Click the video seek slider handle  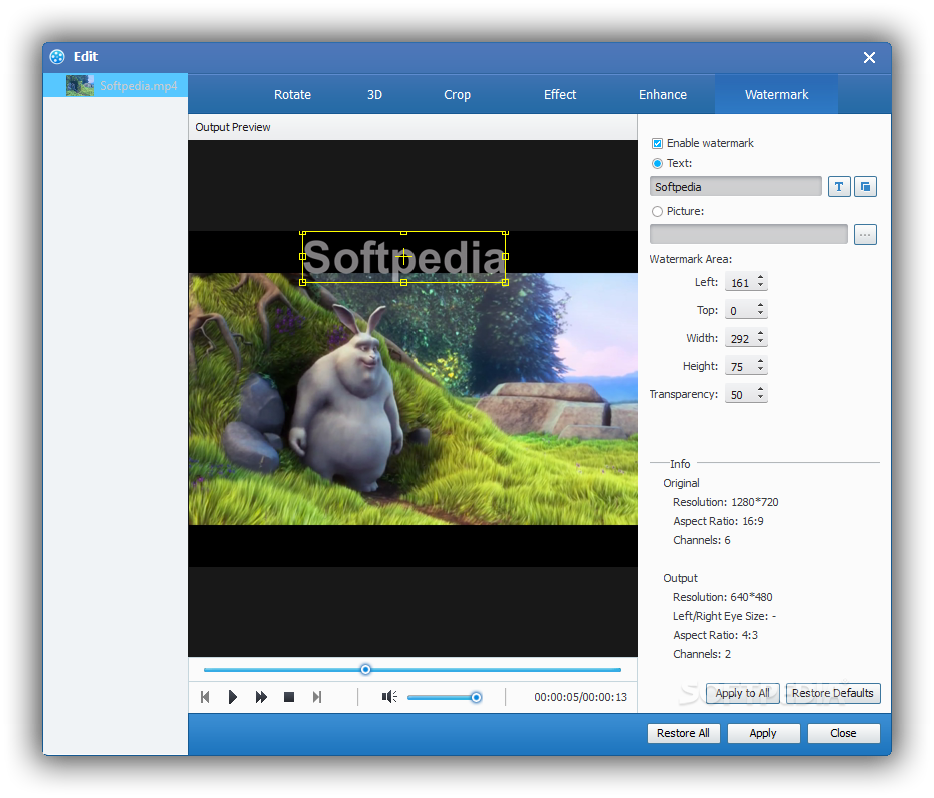pos(366,670)
